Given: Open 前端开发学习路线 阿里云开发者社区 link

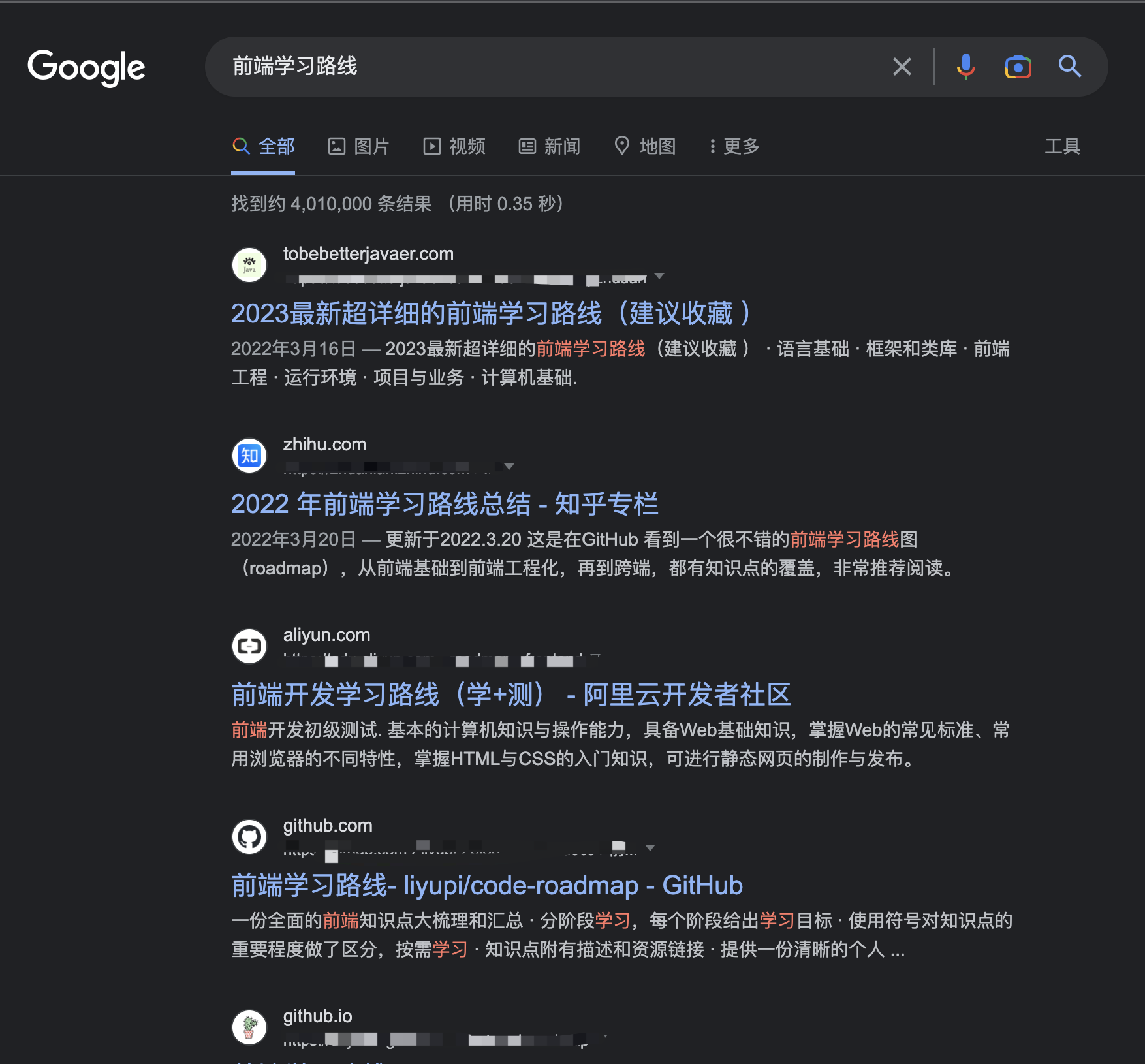Looking at the screenshot, I should (511, 695).
